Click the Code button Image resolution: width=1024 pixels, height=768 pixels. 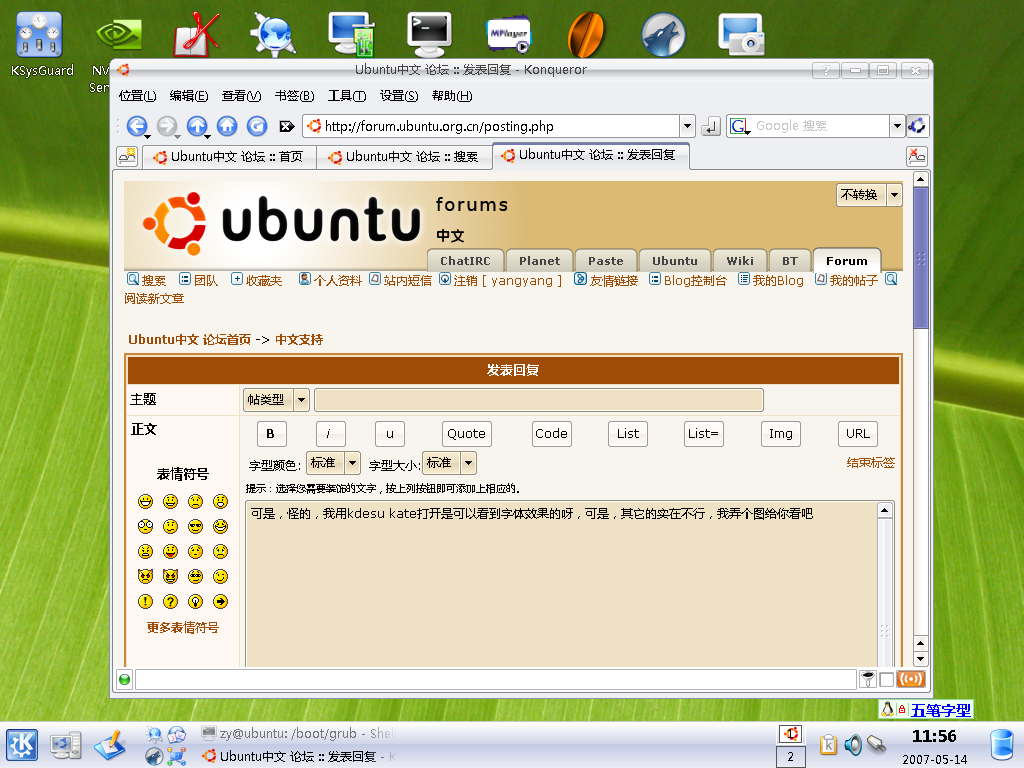click(551, 434)
